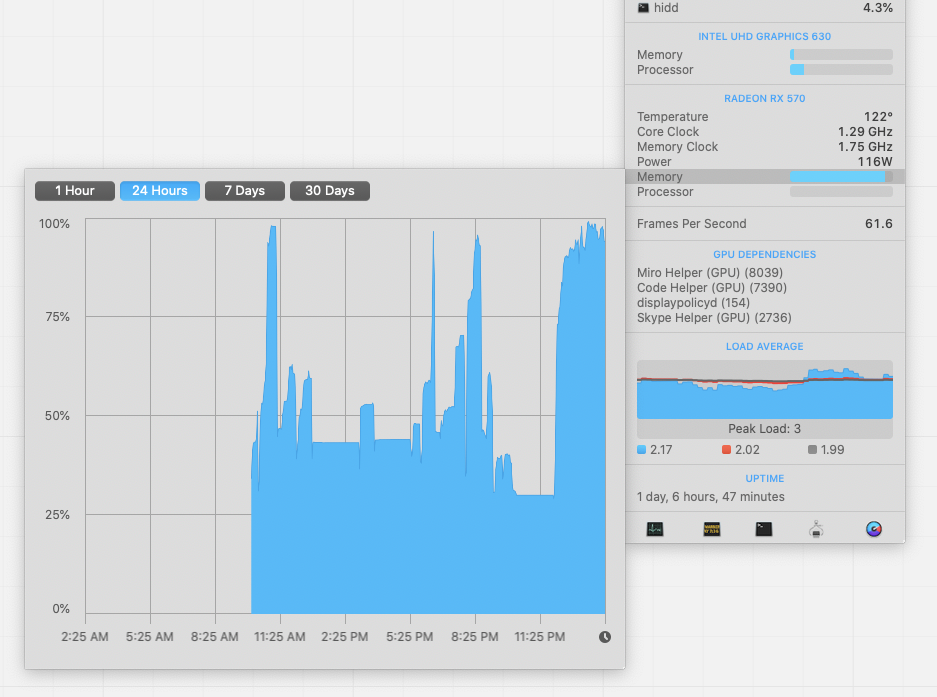The width and height of the screenshot is (937, 697).
Task: Open Activity Monitor from the panel footer
Action: (654, 529)
